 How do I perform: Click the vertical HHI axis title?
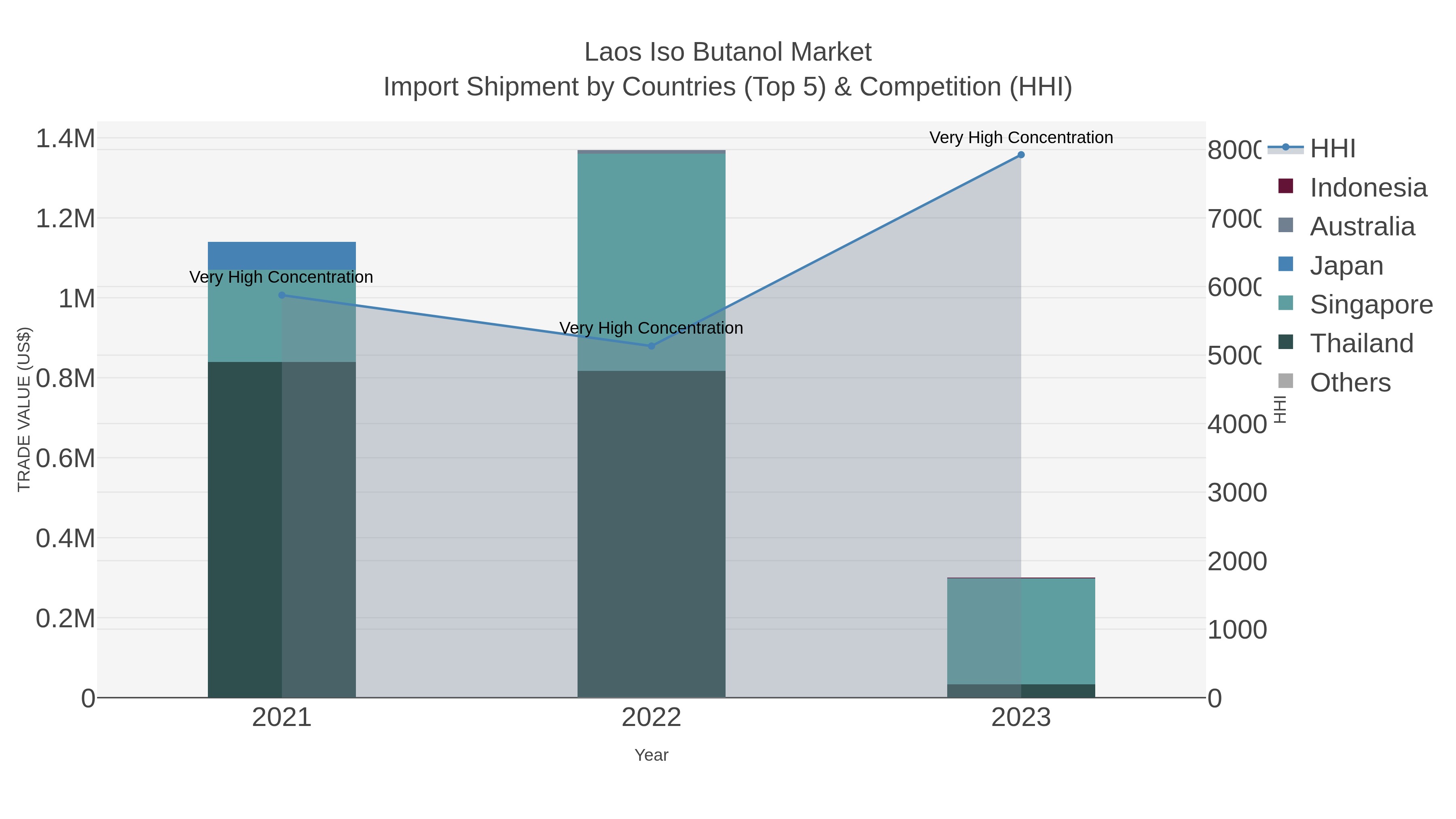point(1280,409)
